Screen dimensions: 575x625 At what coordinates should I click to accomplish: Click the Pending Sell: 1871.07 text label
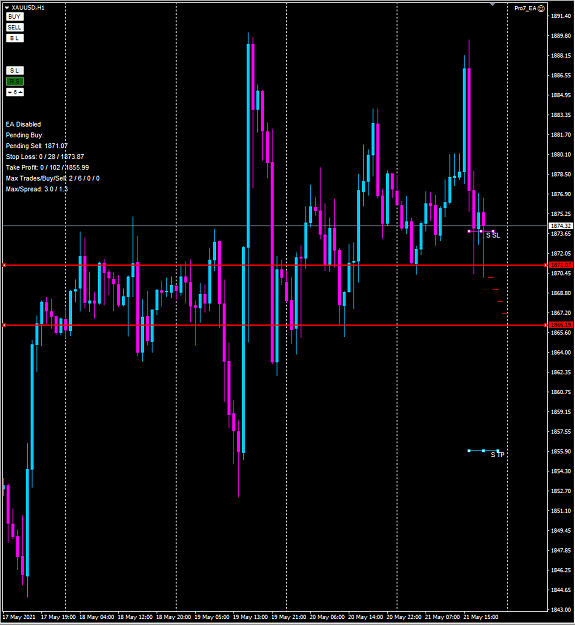[x=37, y=146]
